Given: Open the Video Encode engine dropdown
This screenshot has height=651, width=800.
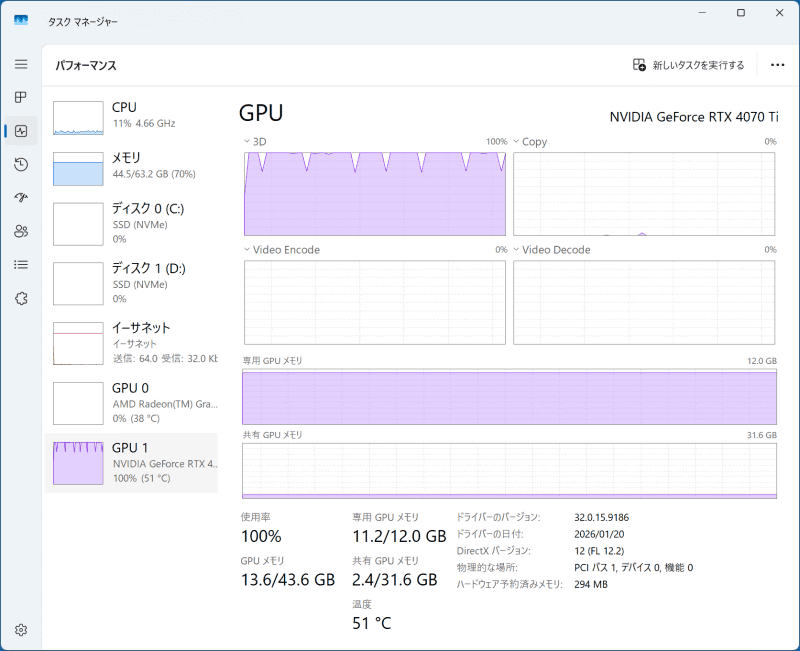Looking at the screenshot, I should click(x=282, y=249).
